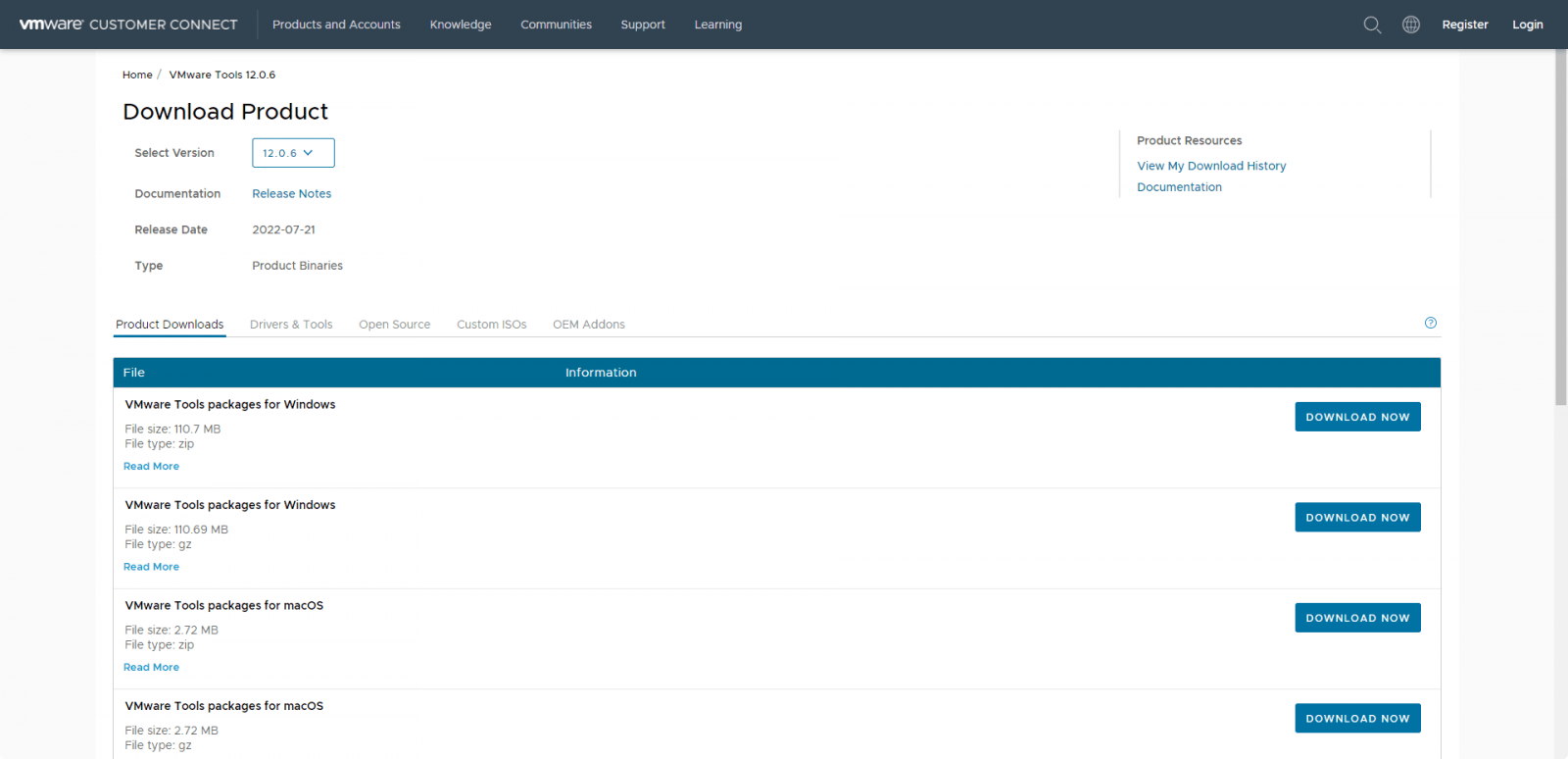Click the Product Binaries type text
Viewport: 1568px width, 759px height.
[x=298, y=266]
